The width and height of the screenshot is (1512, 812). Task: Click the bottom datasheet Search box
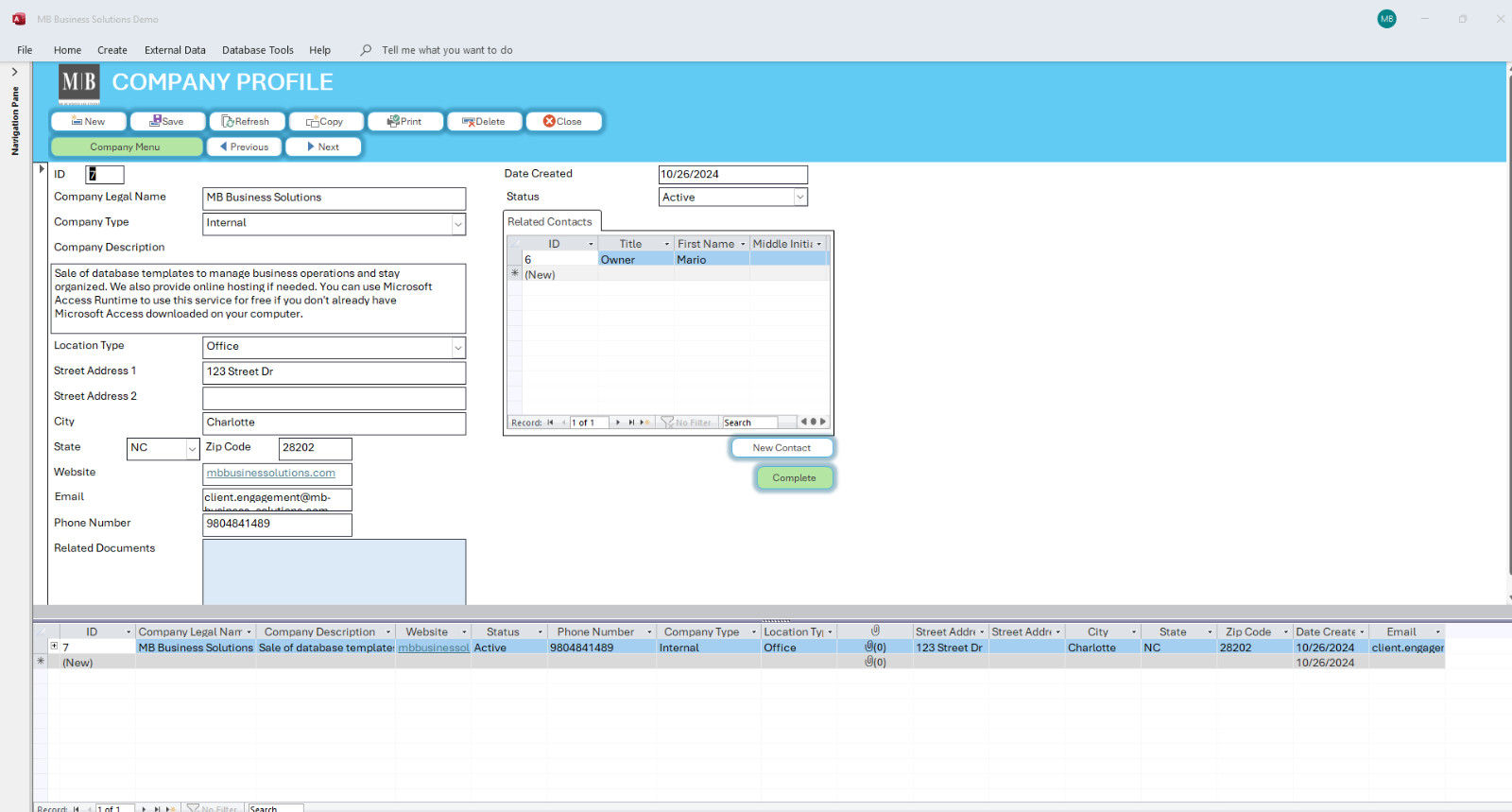tap(275, 808)
